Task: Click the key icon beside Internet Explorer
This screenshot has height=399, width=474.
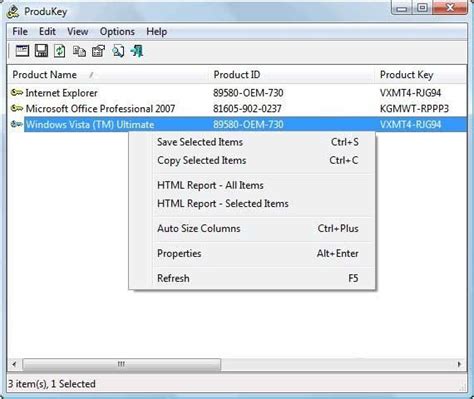Action: [x=17, y=93]
